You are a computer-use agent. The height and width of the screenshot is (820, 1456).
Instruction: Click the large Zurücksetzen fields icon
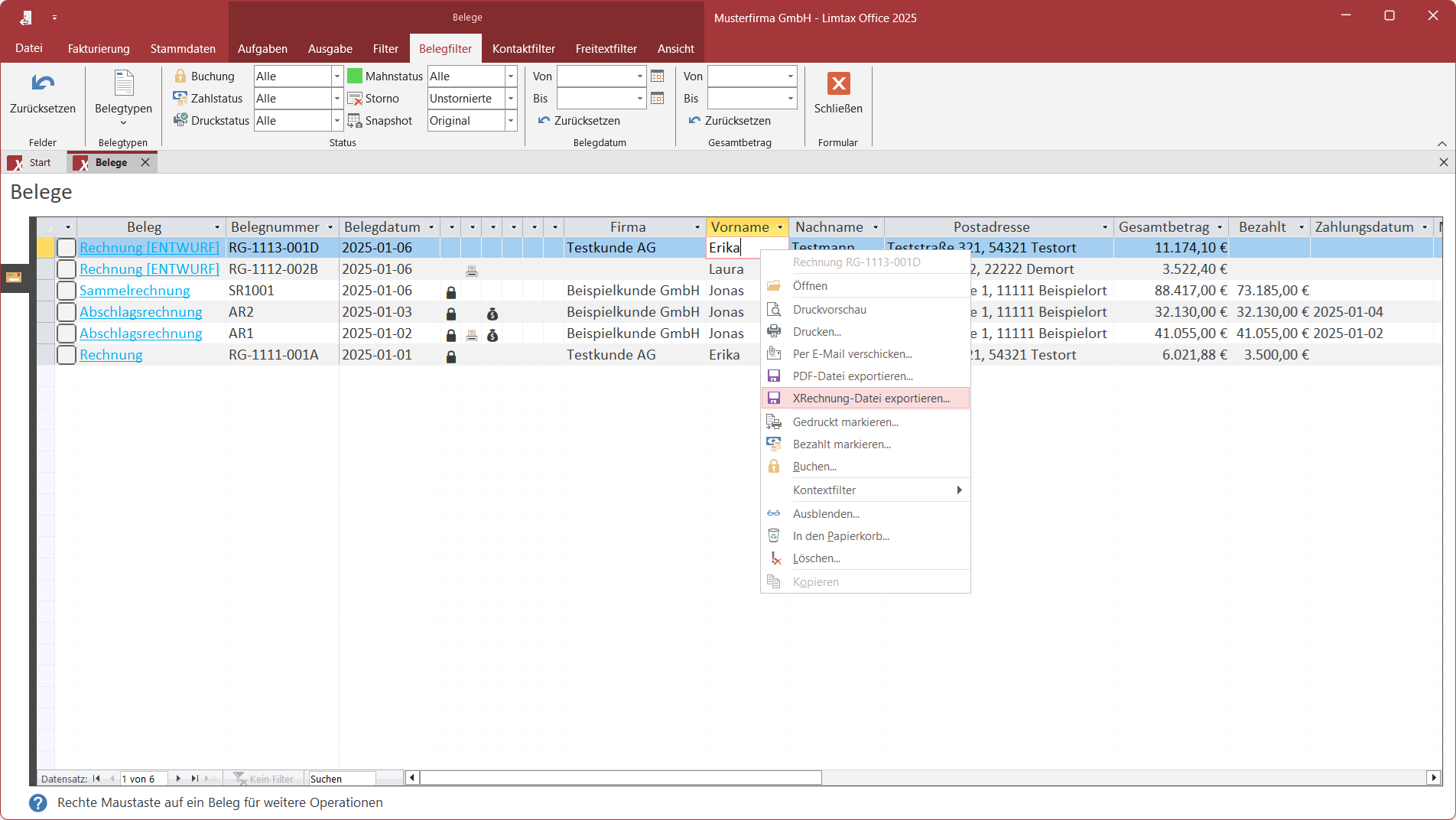click(x=43, y=83)
